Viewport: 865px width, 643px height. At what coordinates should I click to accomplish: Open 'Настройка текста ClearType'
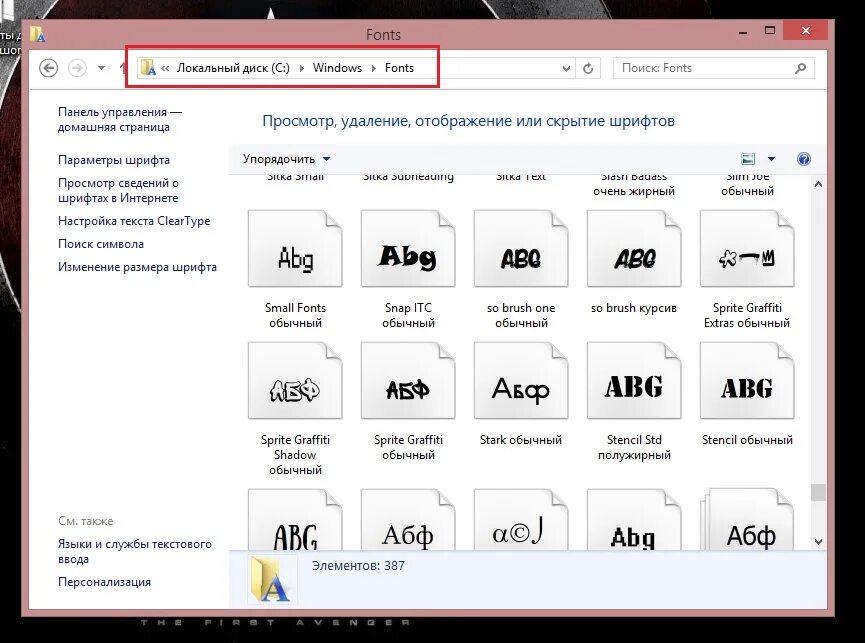click(134, 221)
